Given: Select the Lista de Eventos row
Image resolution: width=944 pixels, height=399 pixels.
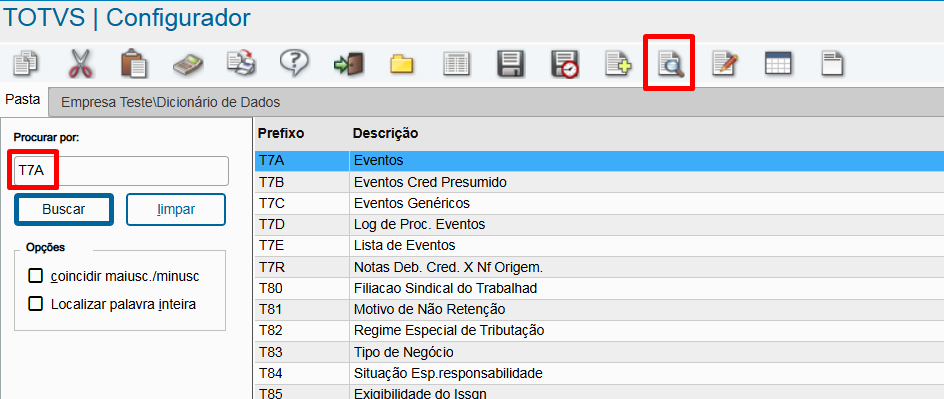Looking at the screenshot, I should point(599,246).
